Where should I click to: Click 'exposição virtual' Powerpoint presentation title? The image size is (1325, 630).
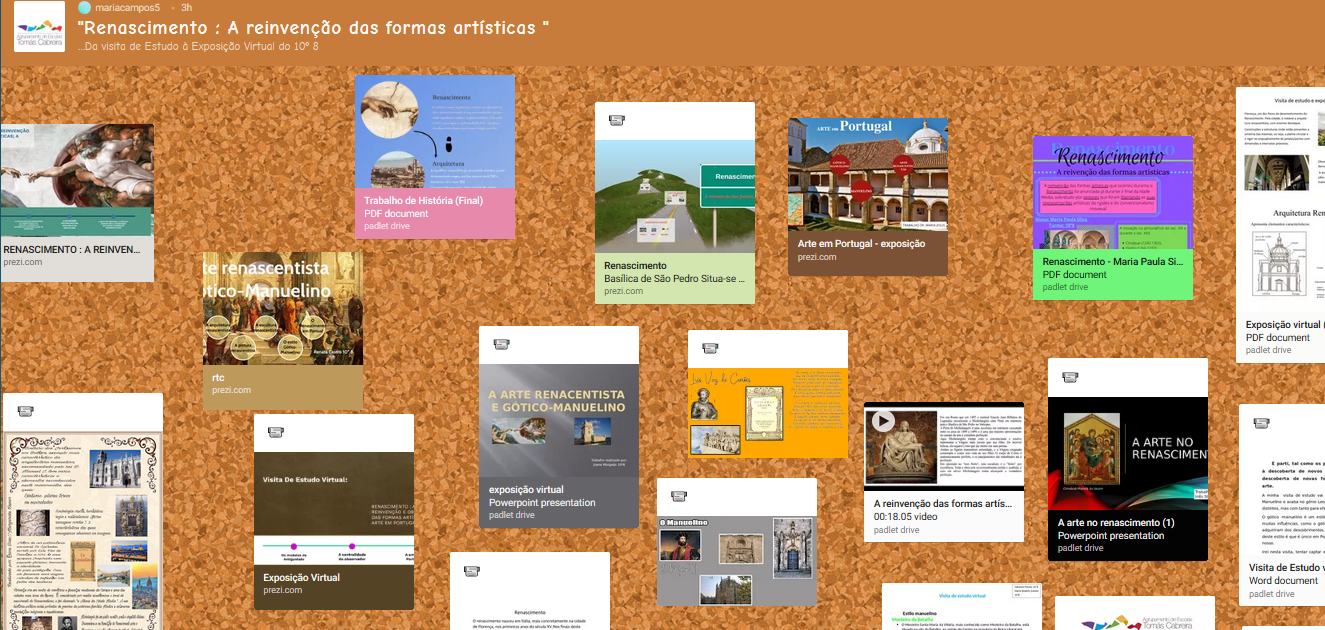coord(526,490)
